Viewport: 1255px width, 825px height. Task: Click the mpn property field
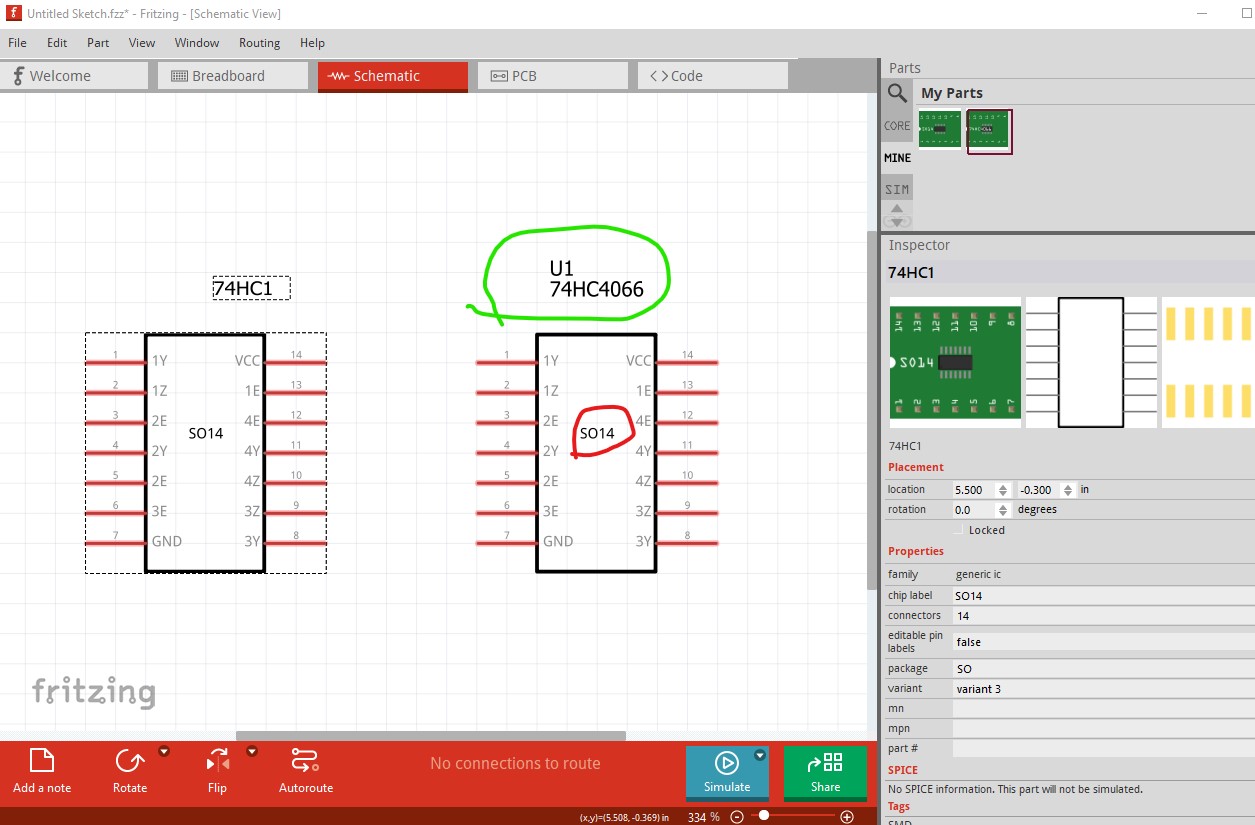(1102, 728)
